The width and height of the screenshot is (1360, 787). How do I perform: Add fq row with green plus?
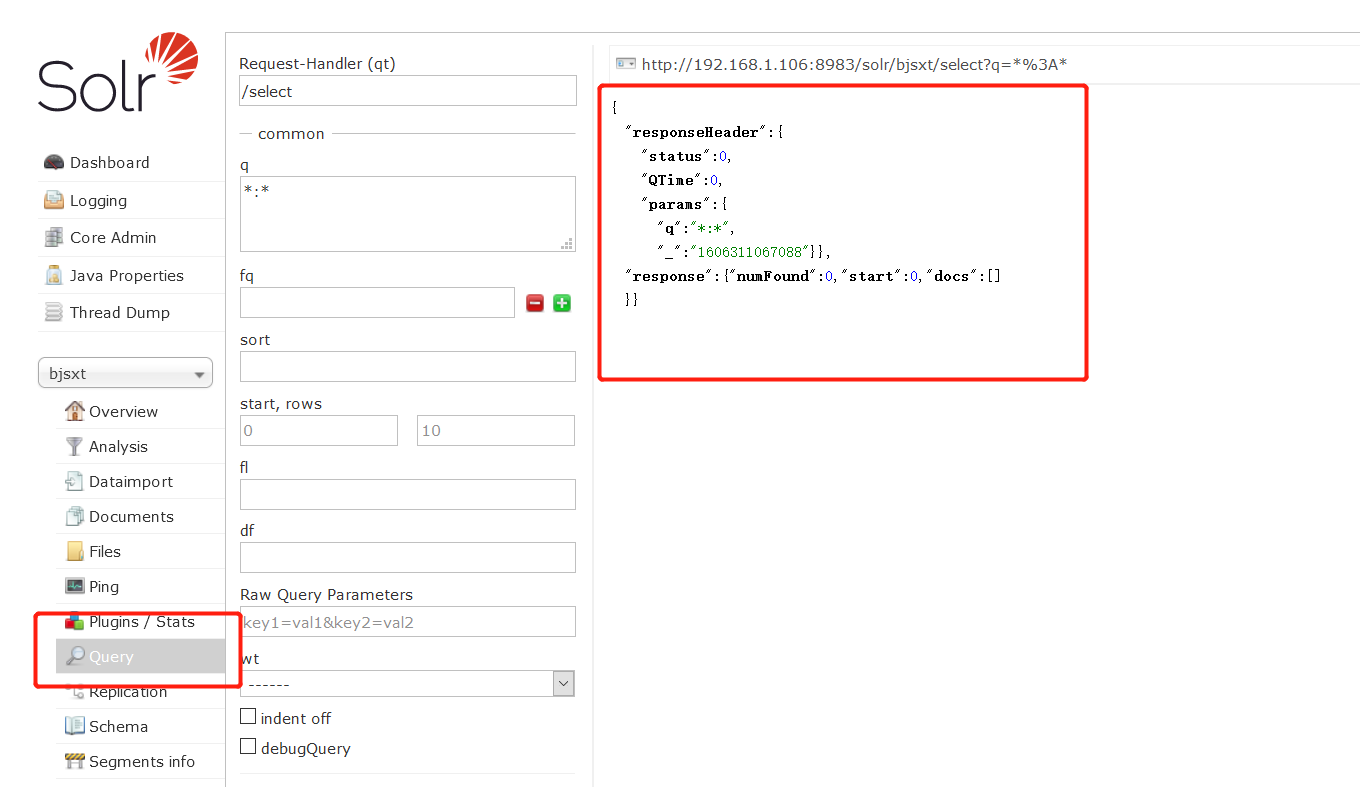tap(562, 303)
